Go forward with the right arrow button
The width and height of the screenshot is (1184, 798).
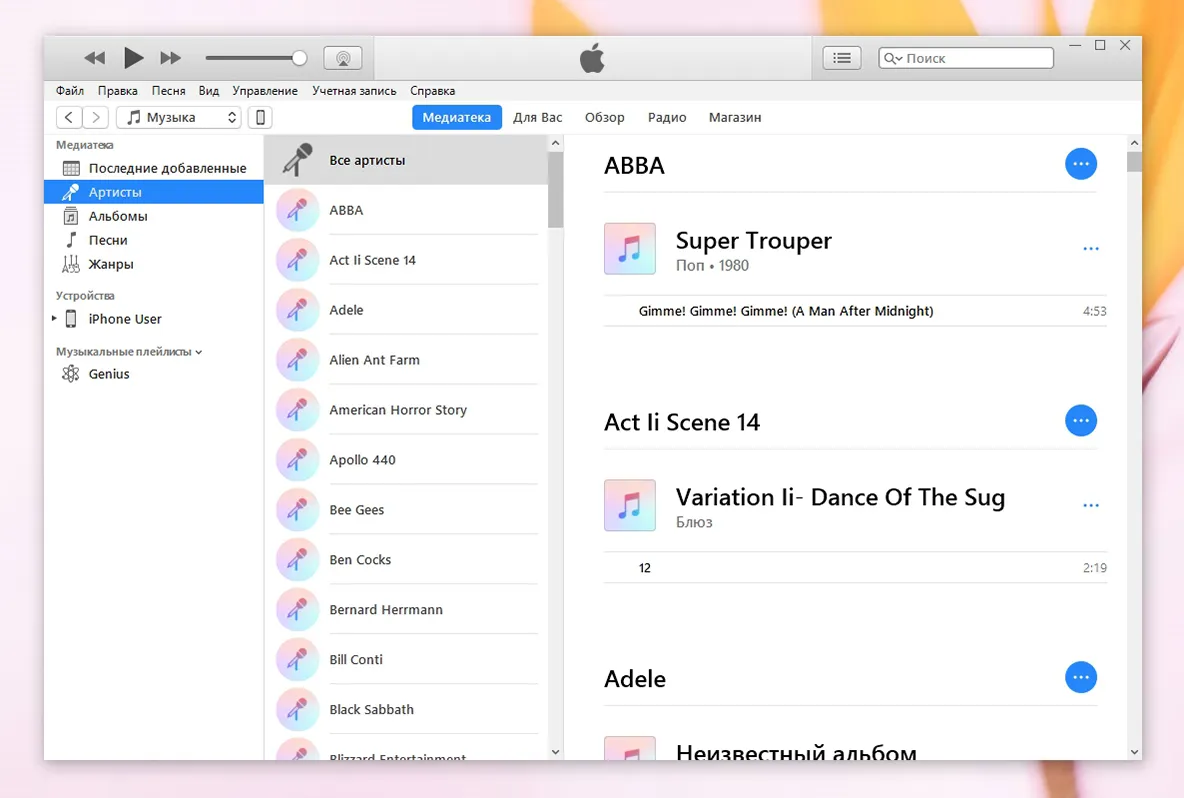click(95, 117)
